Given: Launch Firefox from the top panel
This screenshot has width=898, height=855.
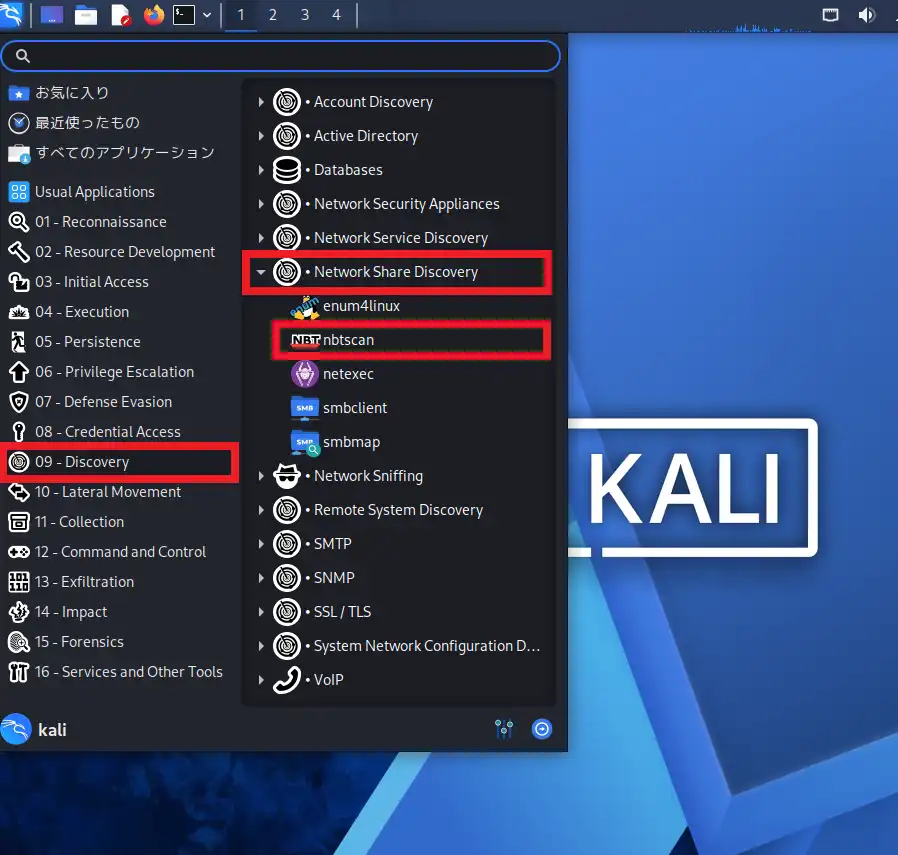Looking at the screenshot, I should pyautogui.click(x=153, y=15).
